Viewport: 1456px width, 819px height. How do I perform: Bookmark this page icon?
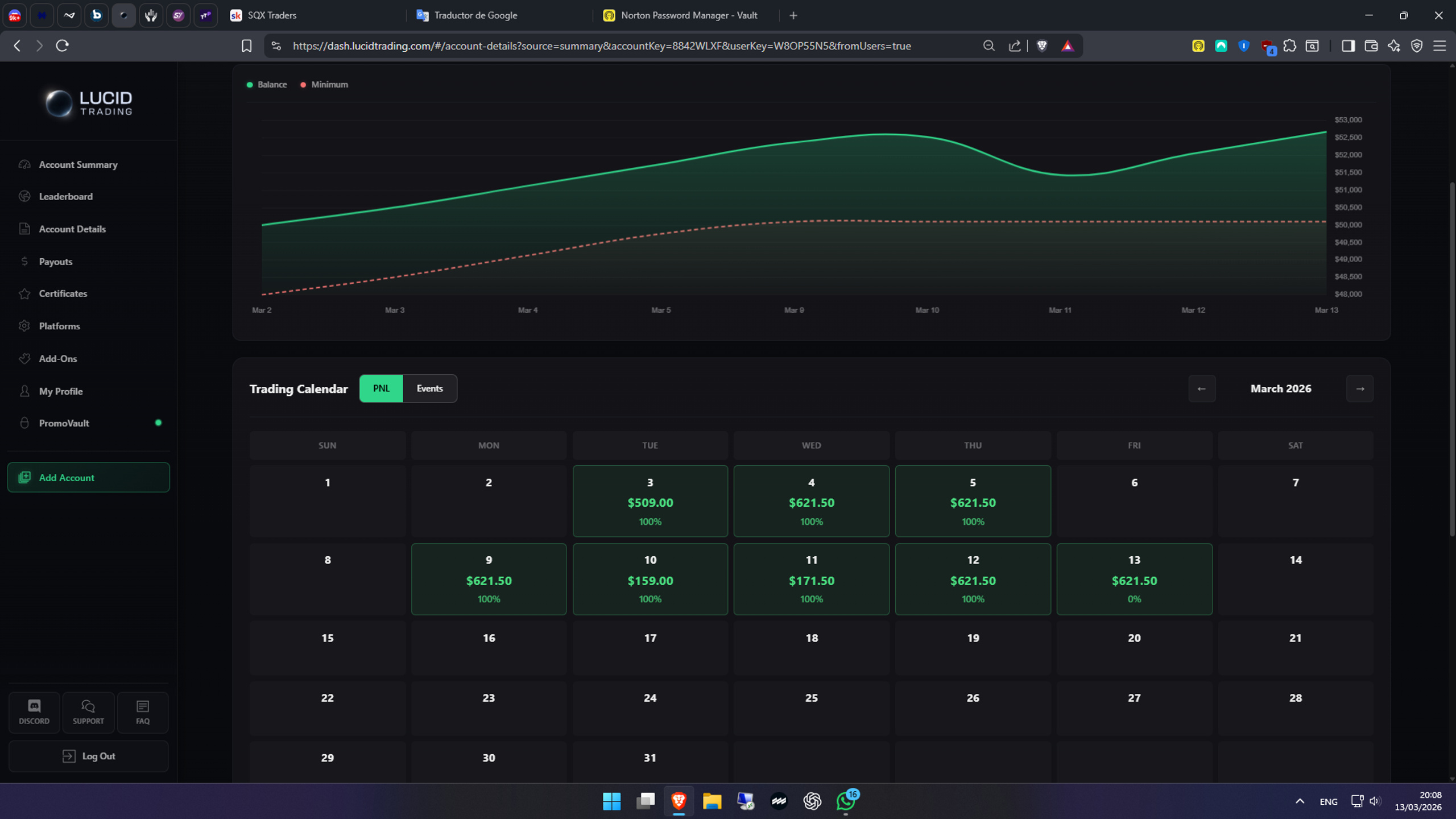point(246,45)
